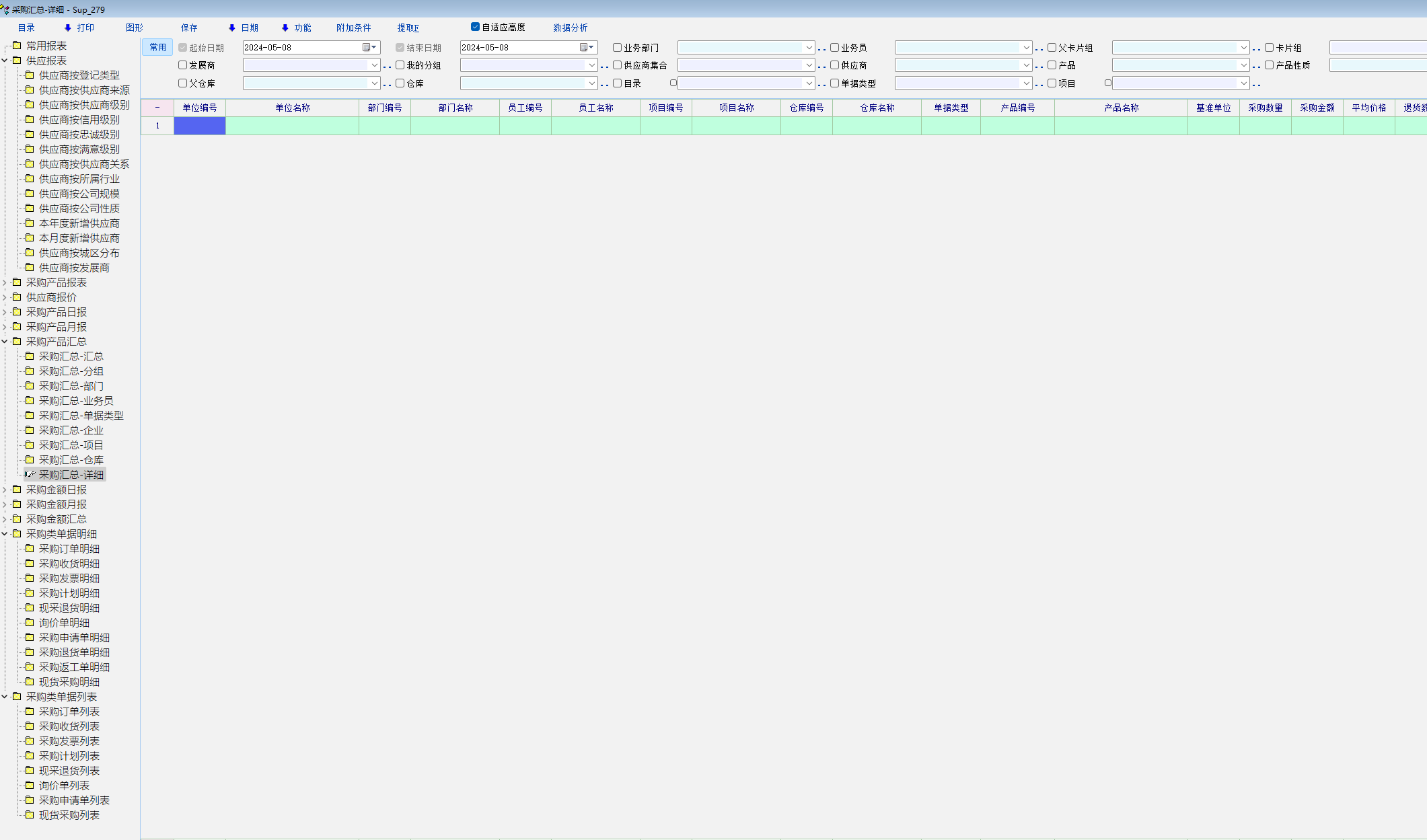Click the 常用 button
This screenshot has width=1427, height=840.
click(x=157, y=47)
